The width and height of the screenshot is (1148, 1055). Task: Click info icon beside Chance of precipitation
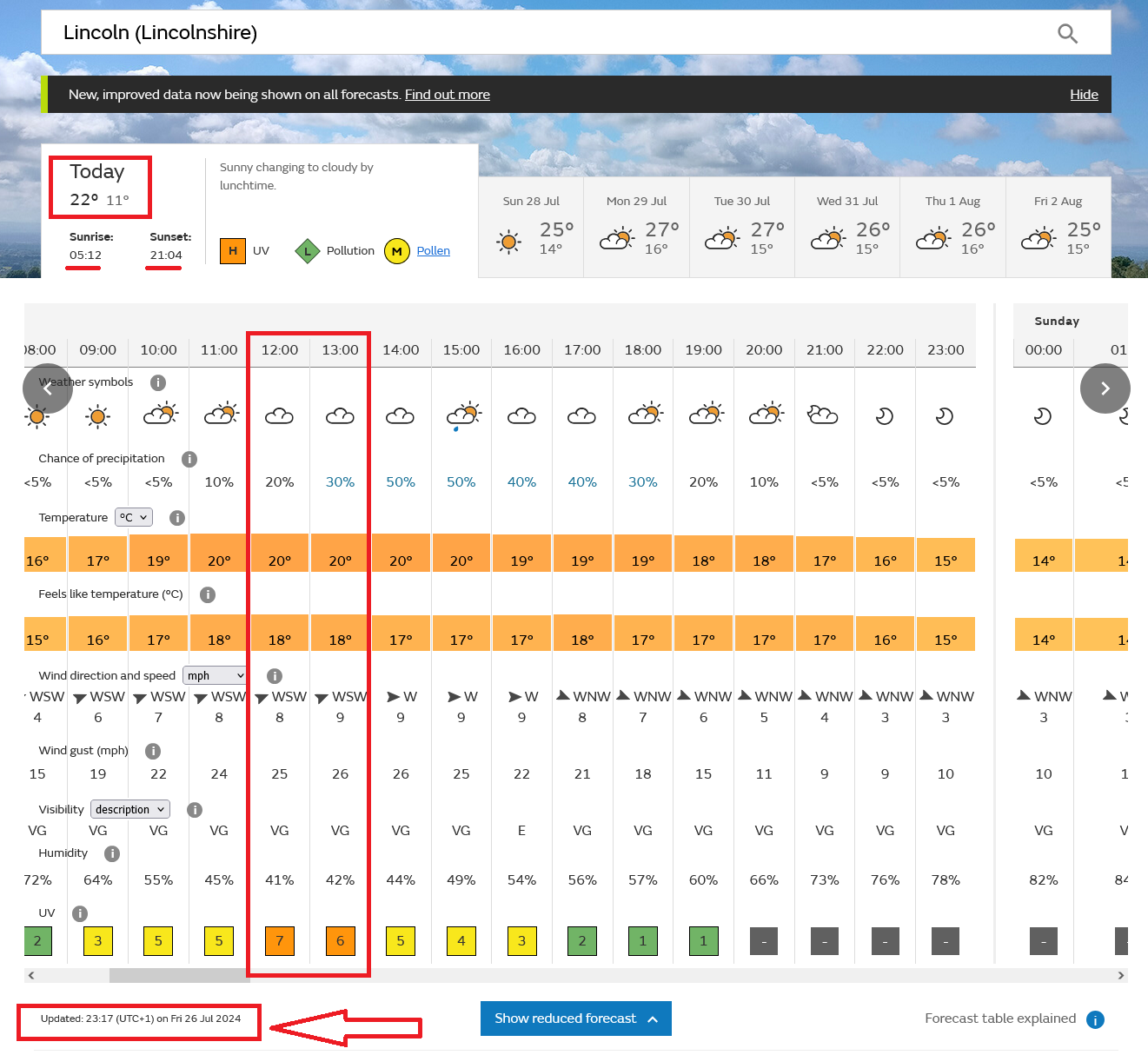coord(189,459)
